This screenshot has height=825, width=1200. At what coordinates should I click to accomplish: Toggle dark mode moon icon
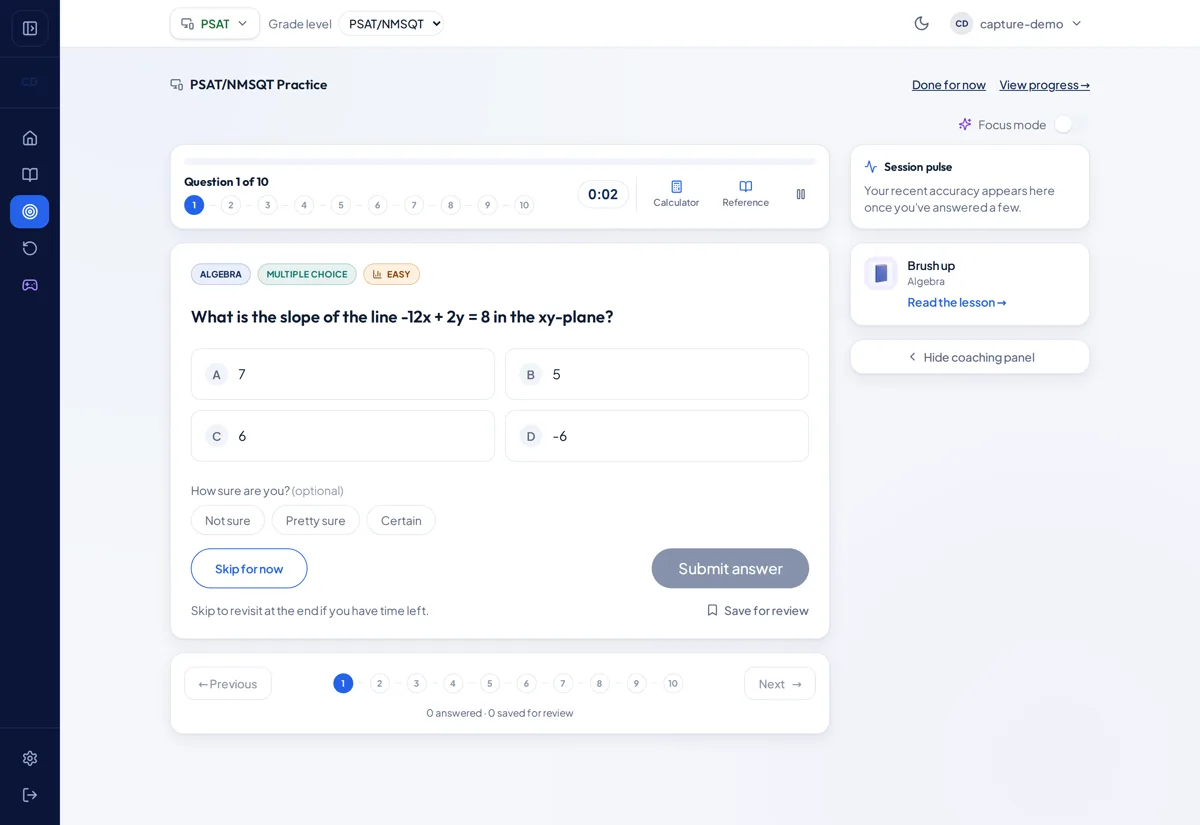pos(921,23)
